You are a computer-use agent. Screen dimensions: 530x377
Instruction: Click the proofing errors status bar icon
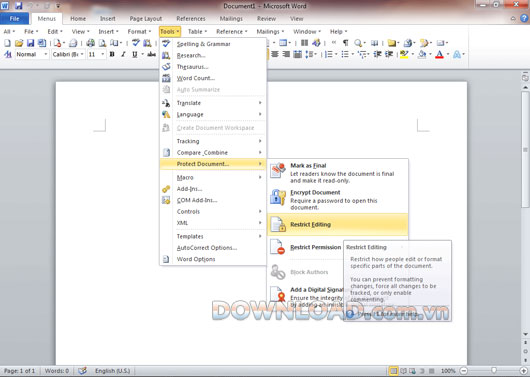click(x=82, y=371)
